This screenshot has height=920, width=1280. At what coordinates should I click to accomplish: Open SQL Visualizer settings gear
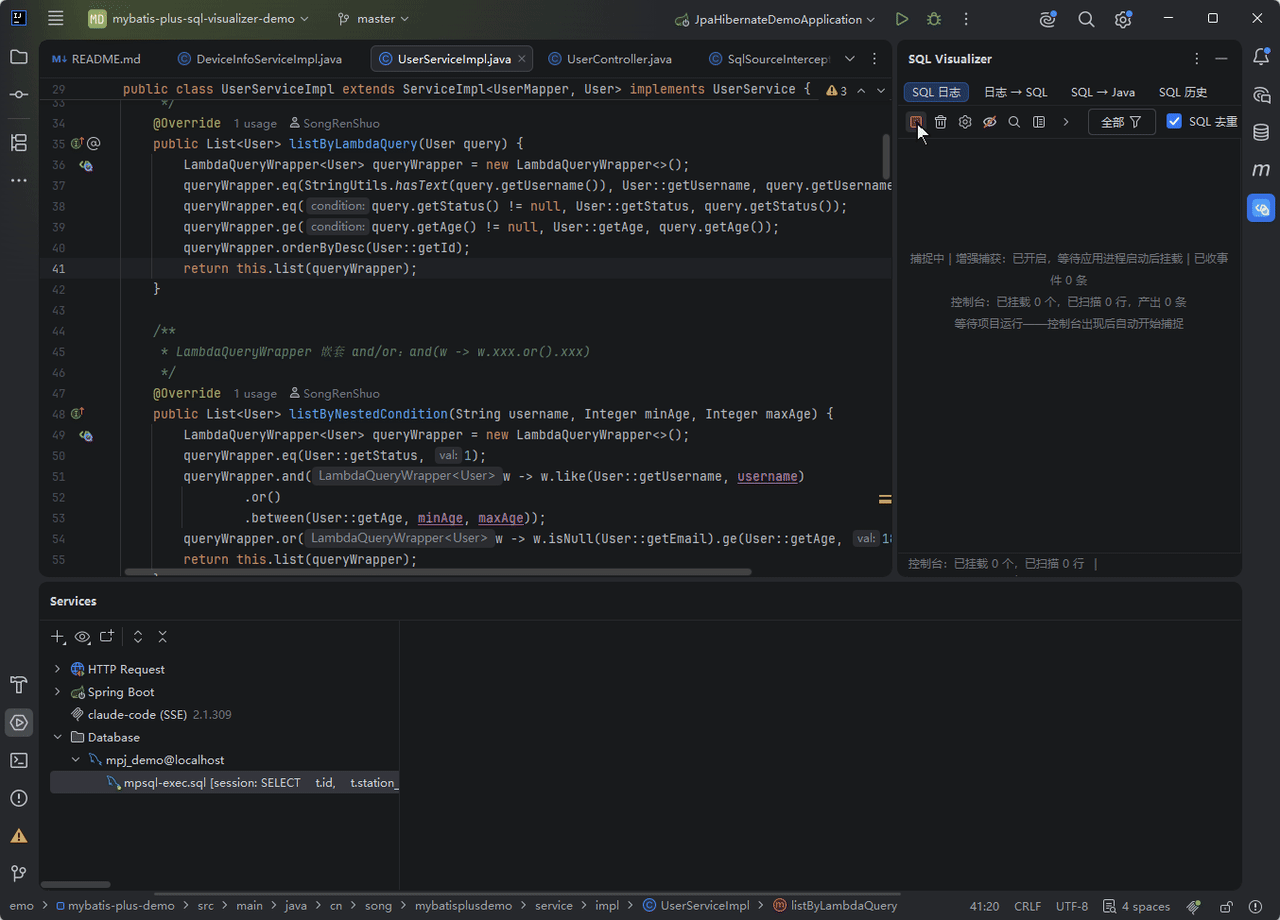coord(965,122)
